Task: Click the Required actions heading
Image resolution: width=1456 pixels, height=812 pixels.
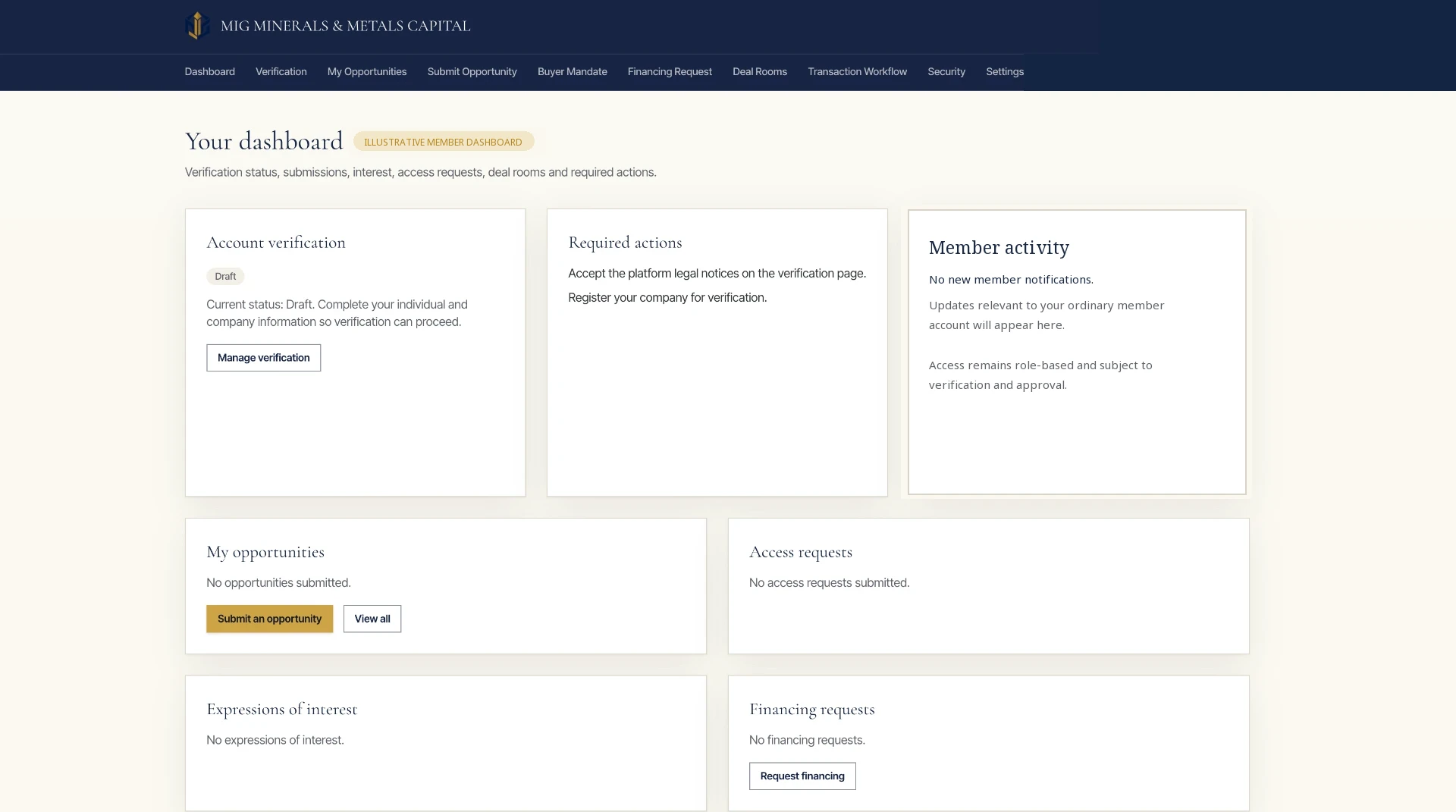Action: point(625,243)
